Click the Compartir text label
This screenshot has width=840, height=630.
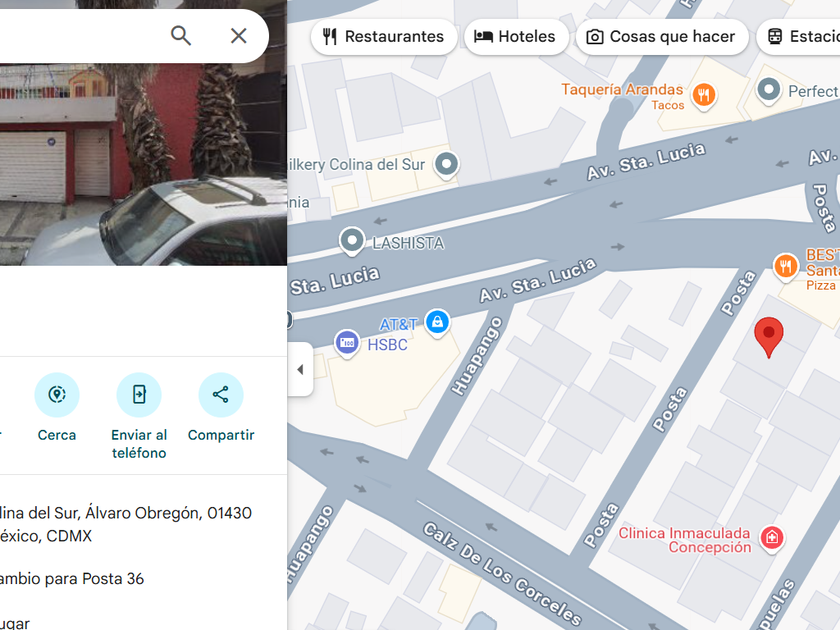pyautogui.click(x=221, y=435)
